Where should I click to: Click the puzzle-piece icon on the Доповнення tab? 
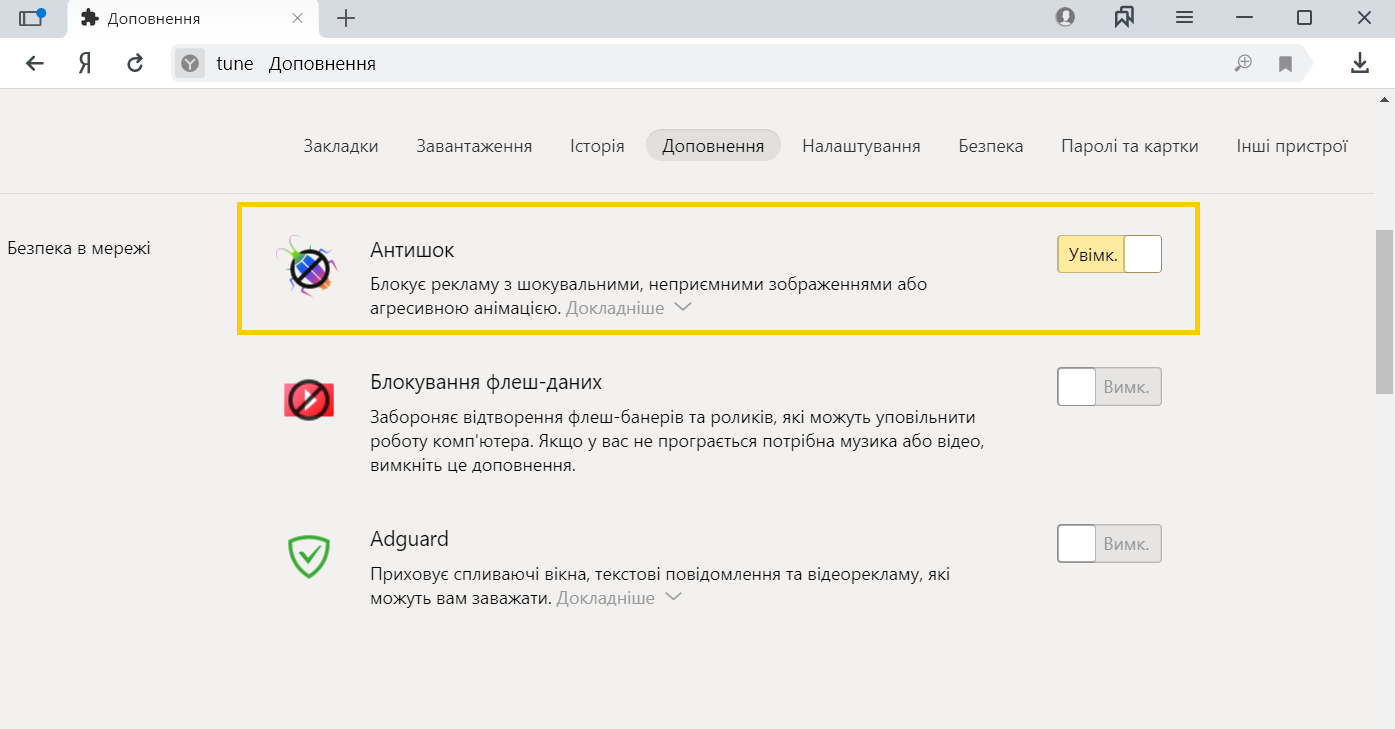coord(90,18)
